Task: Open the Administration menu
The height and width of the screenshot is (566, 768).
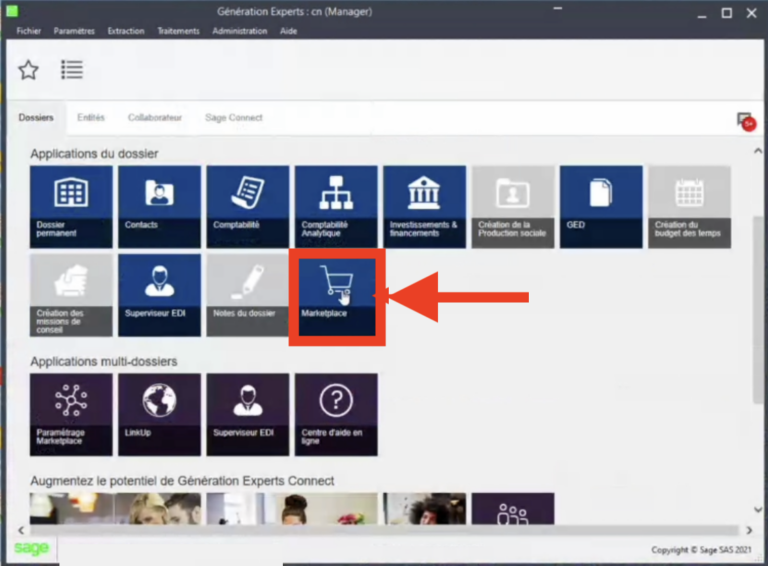Action: tap(240, 31)
